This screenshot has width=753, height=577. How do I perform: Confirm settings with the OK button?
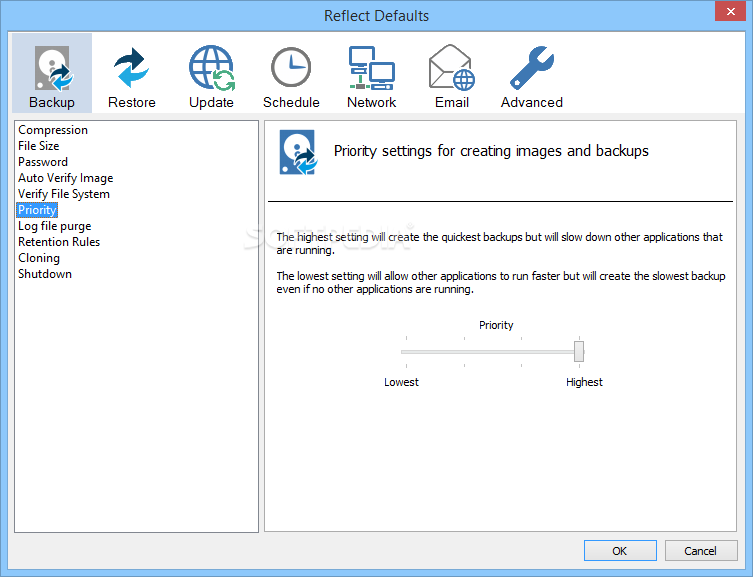coord(620,551)
